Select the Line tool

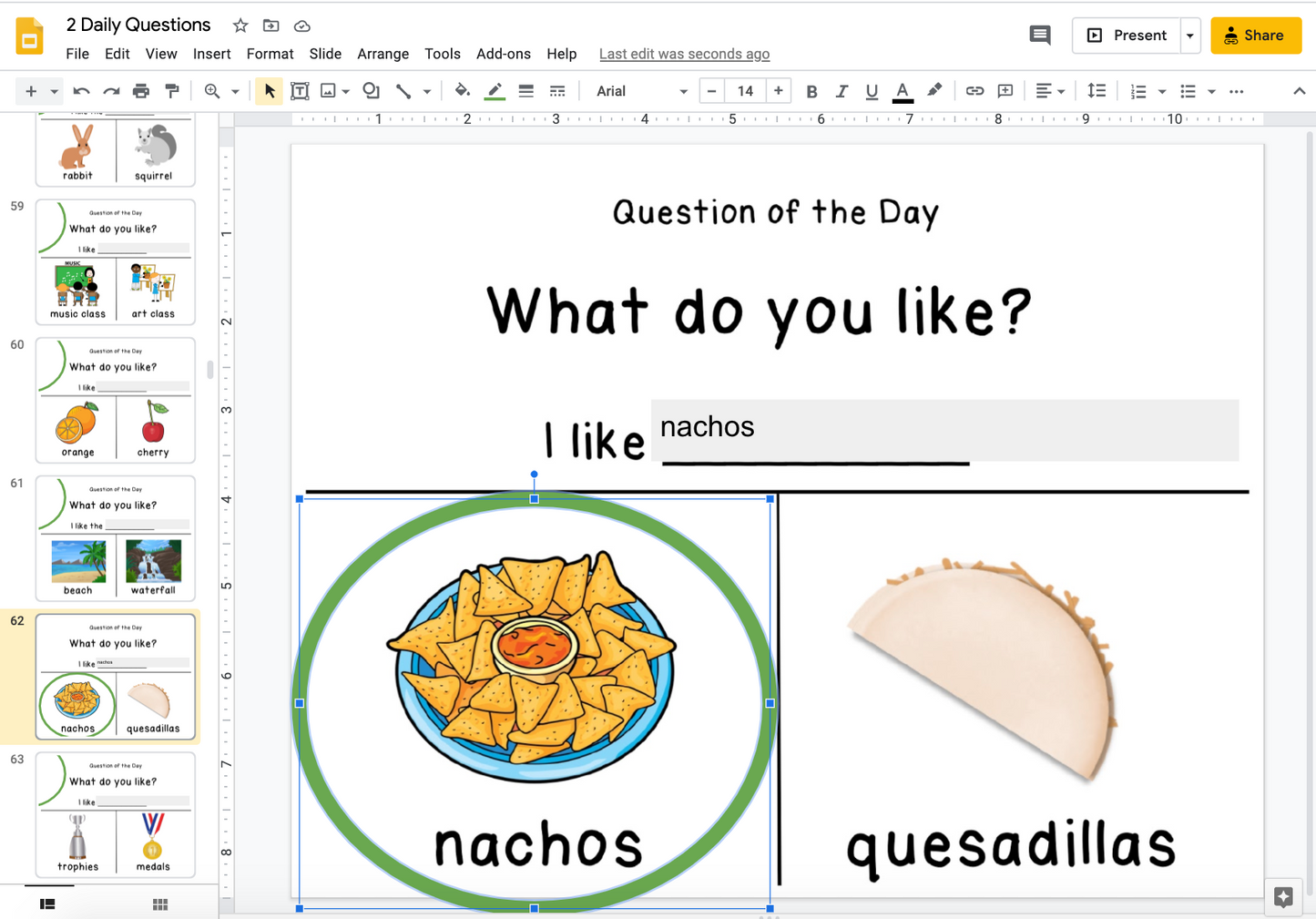[404, 90]
